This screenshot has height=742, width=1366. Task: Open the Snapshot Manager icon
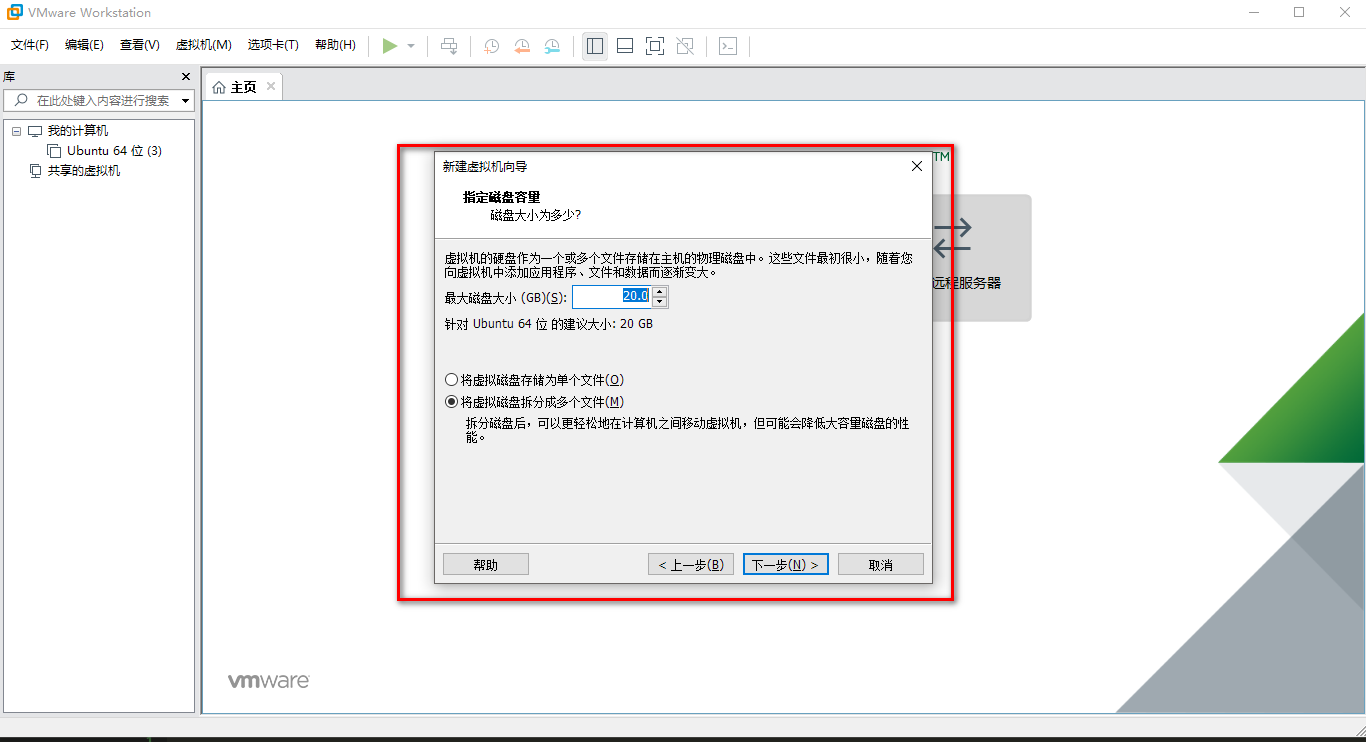tap(552, 46)
